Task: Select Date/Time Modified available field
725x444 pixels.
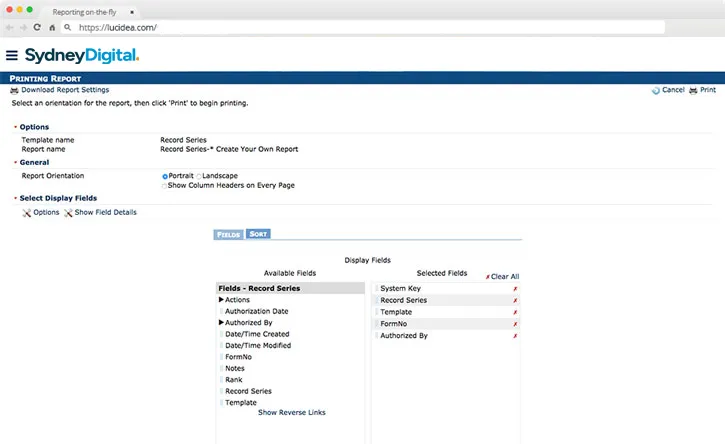Action: [x=258, y=345]
